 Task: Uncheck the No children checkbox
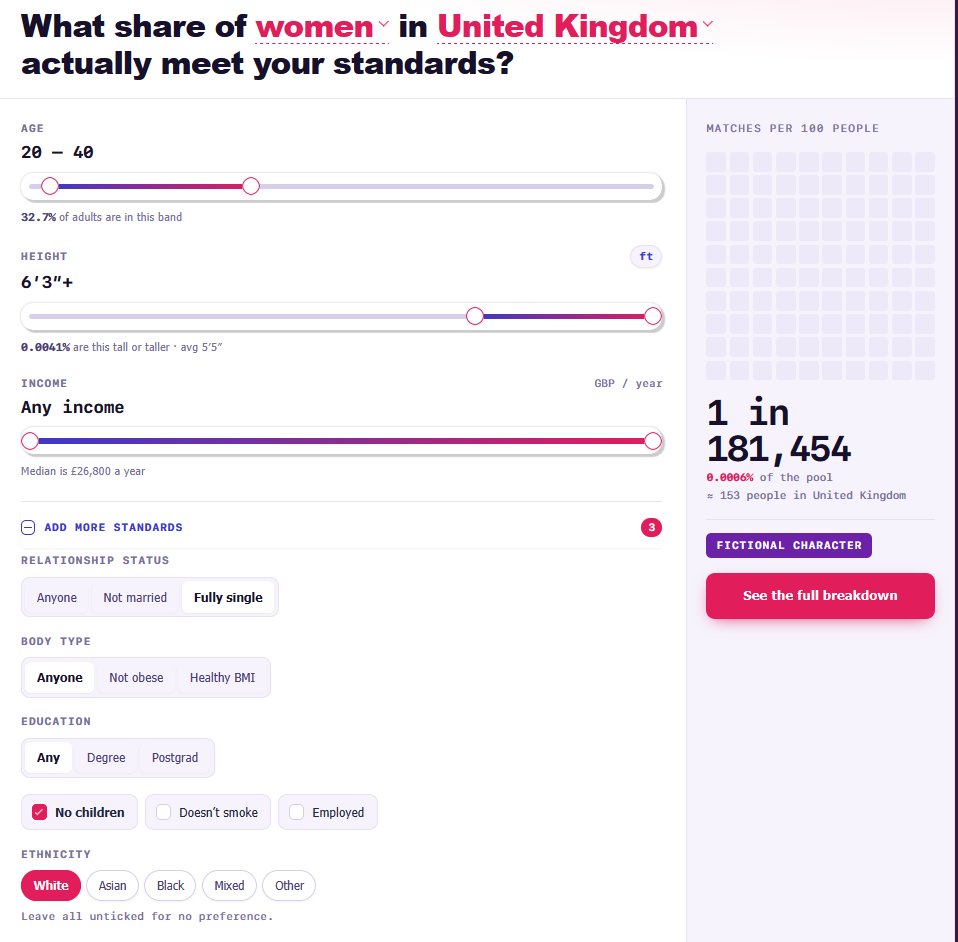(40, 812)
